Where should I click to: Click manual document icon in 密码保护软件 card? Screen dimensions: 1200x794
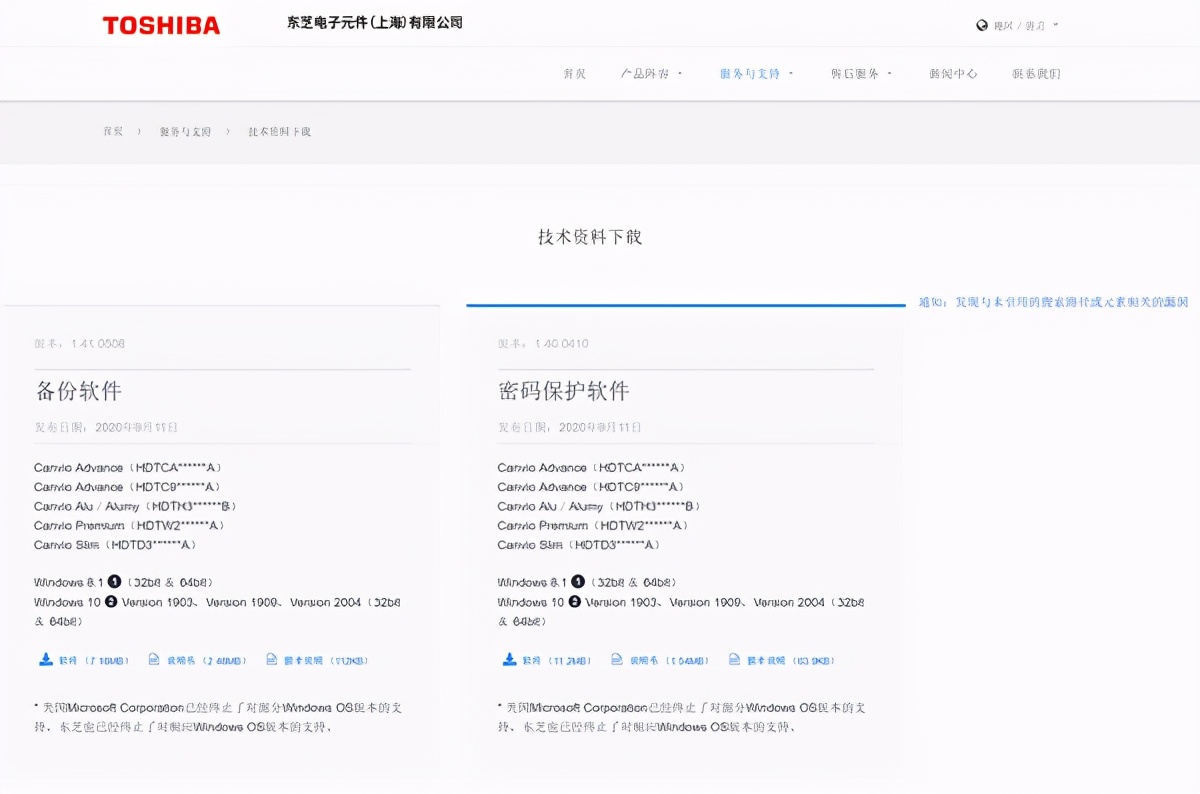617,659
